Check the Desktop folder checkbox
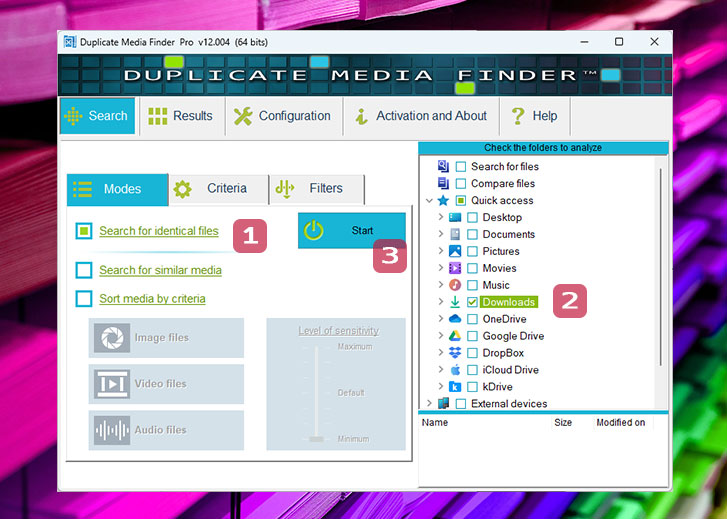The width and height of the screenshot is (727, 519). (472, 218)
